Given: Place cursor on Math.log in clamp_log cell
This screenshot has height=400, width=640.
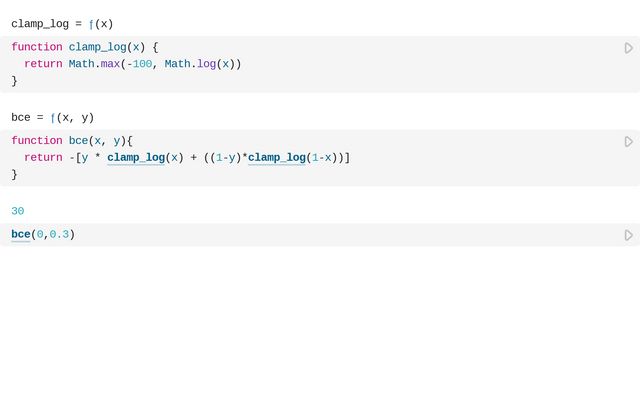Looking at the screenshot, I should pyautogui.click(x=190, y=64).
